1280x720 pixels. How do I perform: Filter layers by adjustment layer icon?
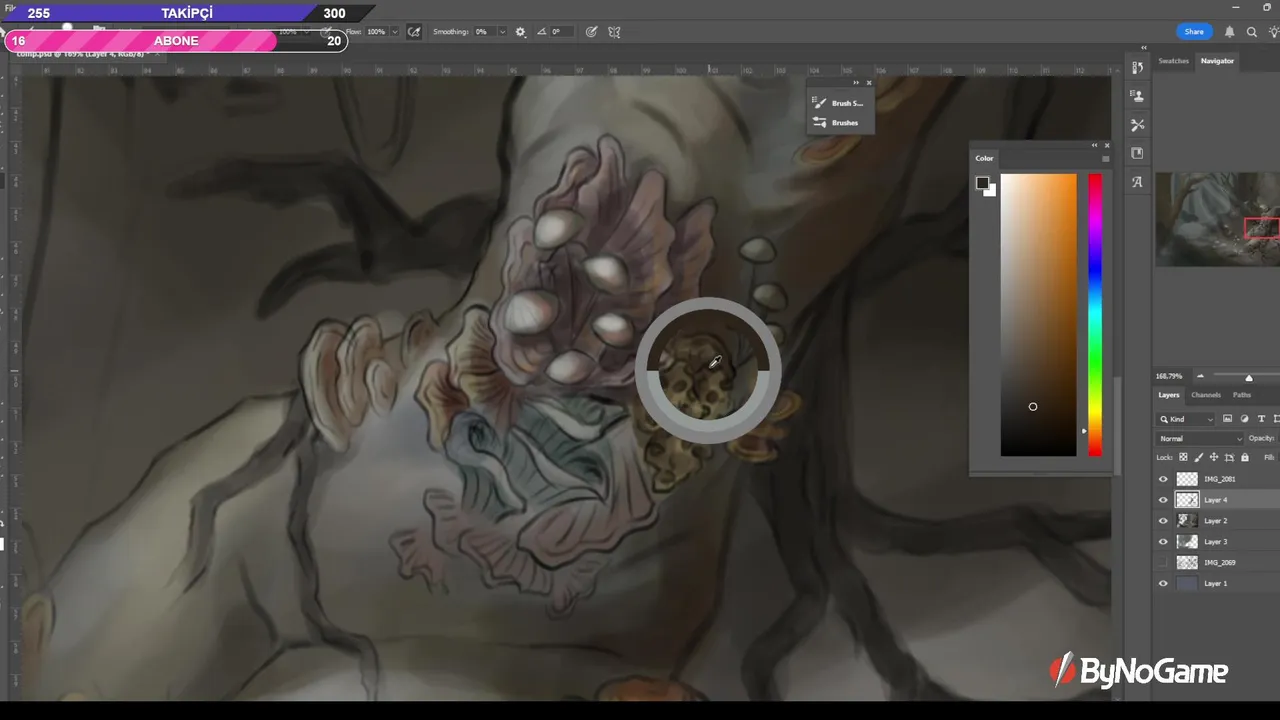click(x=1244, y=419)
